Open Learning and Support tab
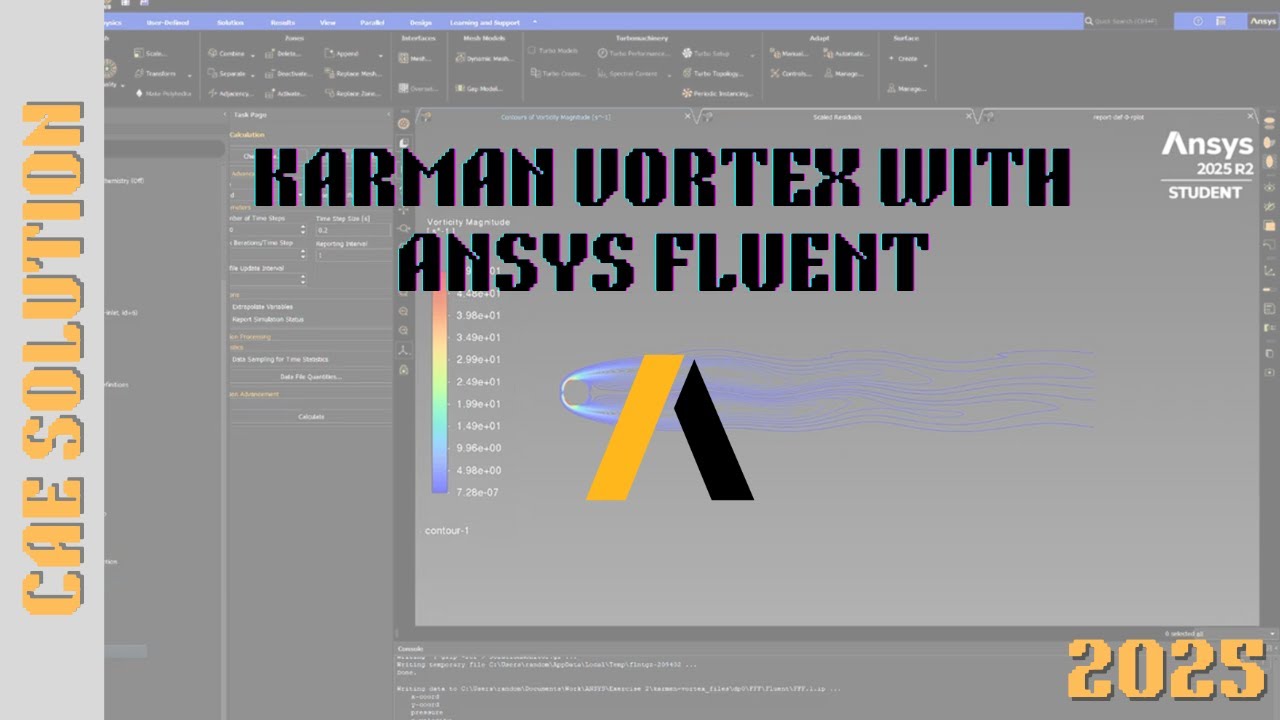The image size is (1280, 720). [x=485, y=22]
